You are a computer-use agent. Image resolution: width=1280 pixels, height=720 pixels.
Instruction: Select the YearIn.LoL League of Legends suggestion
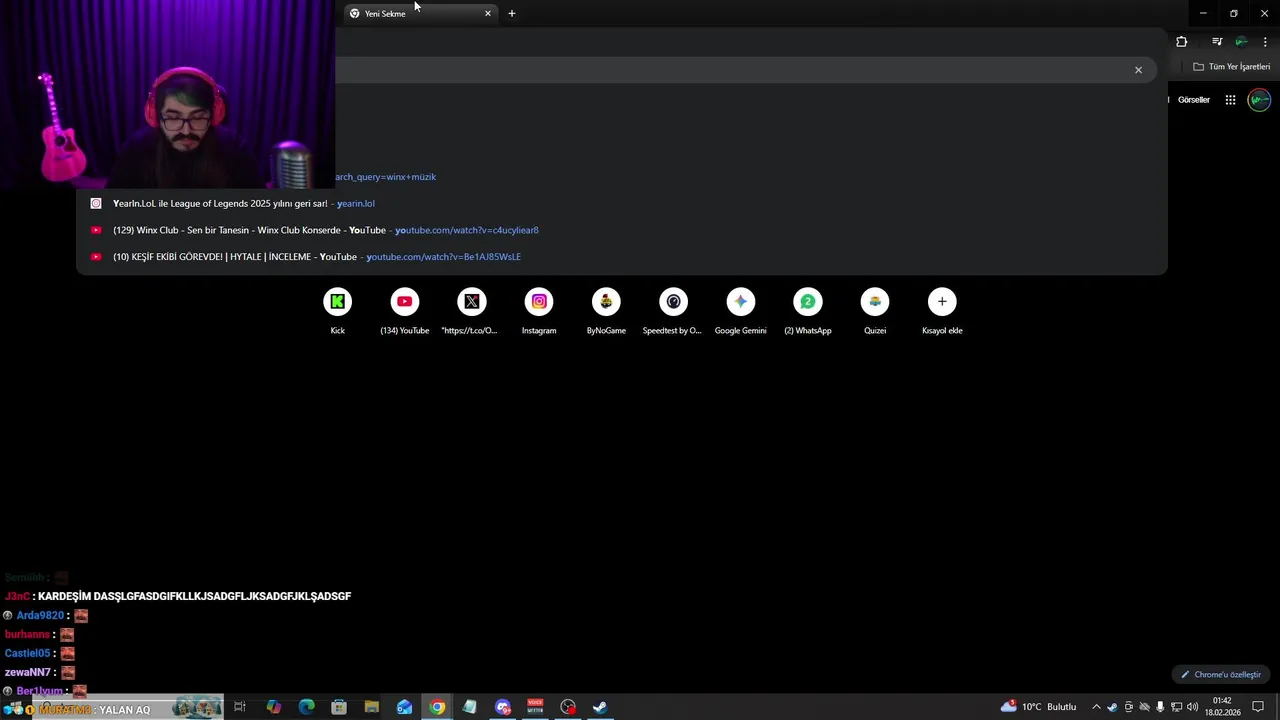(622, 204)
